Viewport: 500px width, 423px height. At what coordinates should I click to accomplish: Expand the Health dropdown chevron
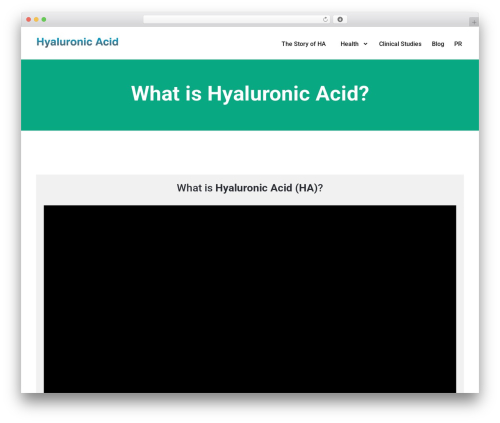[x=365, y=44]
